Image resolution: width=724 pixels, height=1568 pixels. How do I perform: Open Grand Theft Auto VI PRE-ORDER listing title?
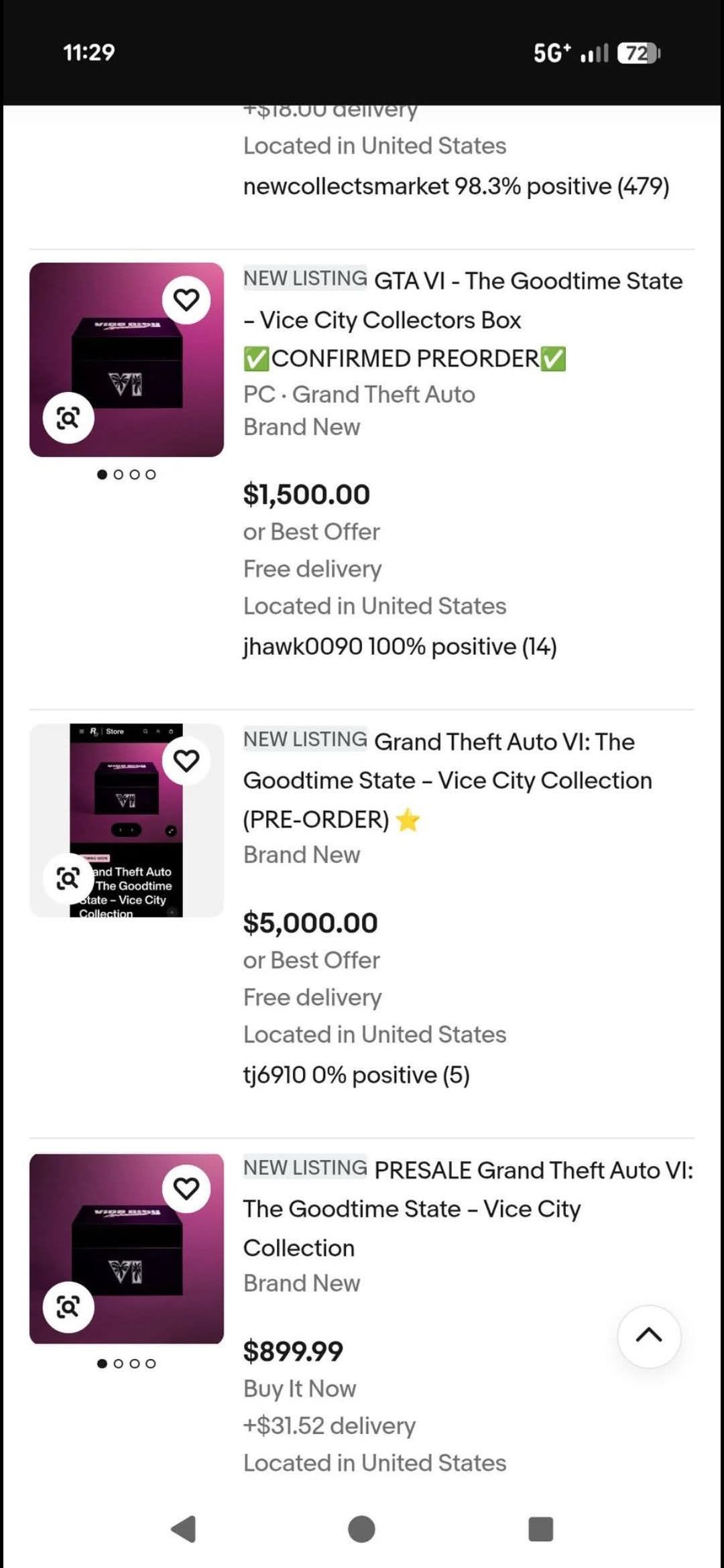pos(448,781)
